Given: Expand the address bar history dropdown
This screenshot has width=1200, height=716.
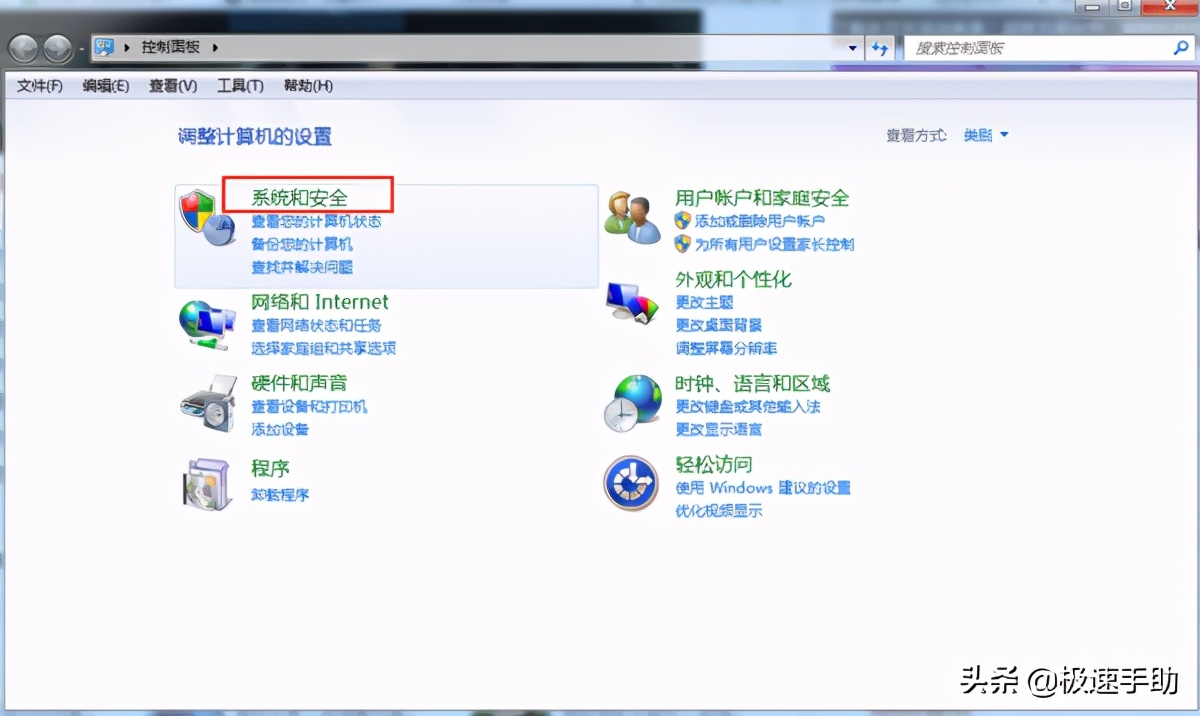Looking at the screenshot, I should tap(852, 46).
